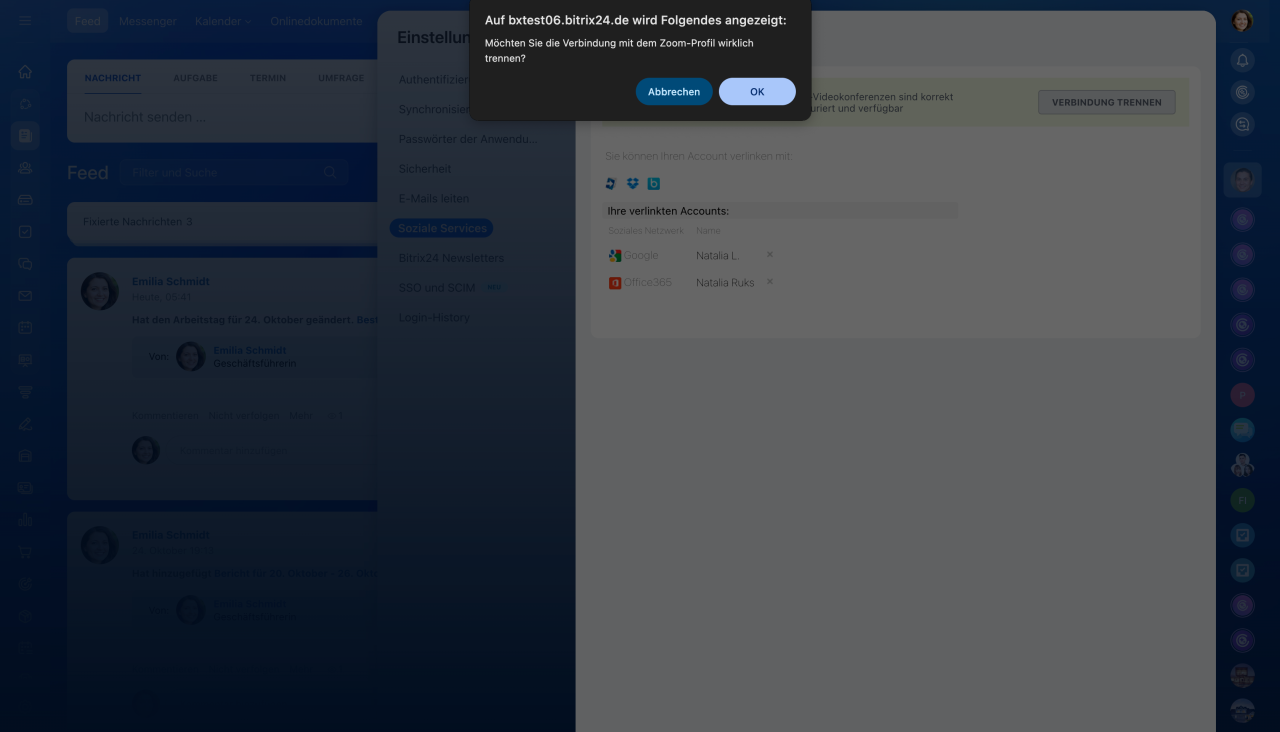Switch to Feed in the top navigation
The height and width of the screenshot is (732, 1280).
click(88, 21)
